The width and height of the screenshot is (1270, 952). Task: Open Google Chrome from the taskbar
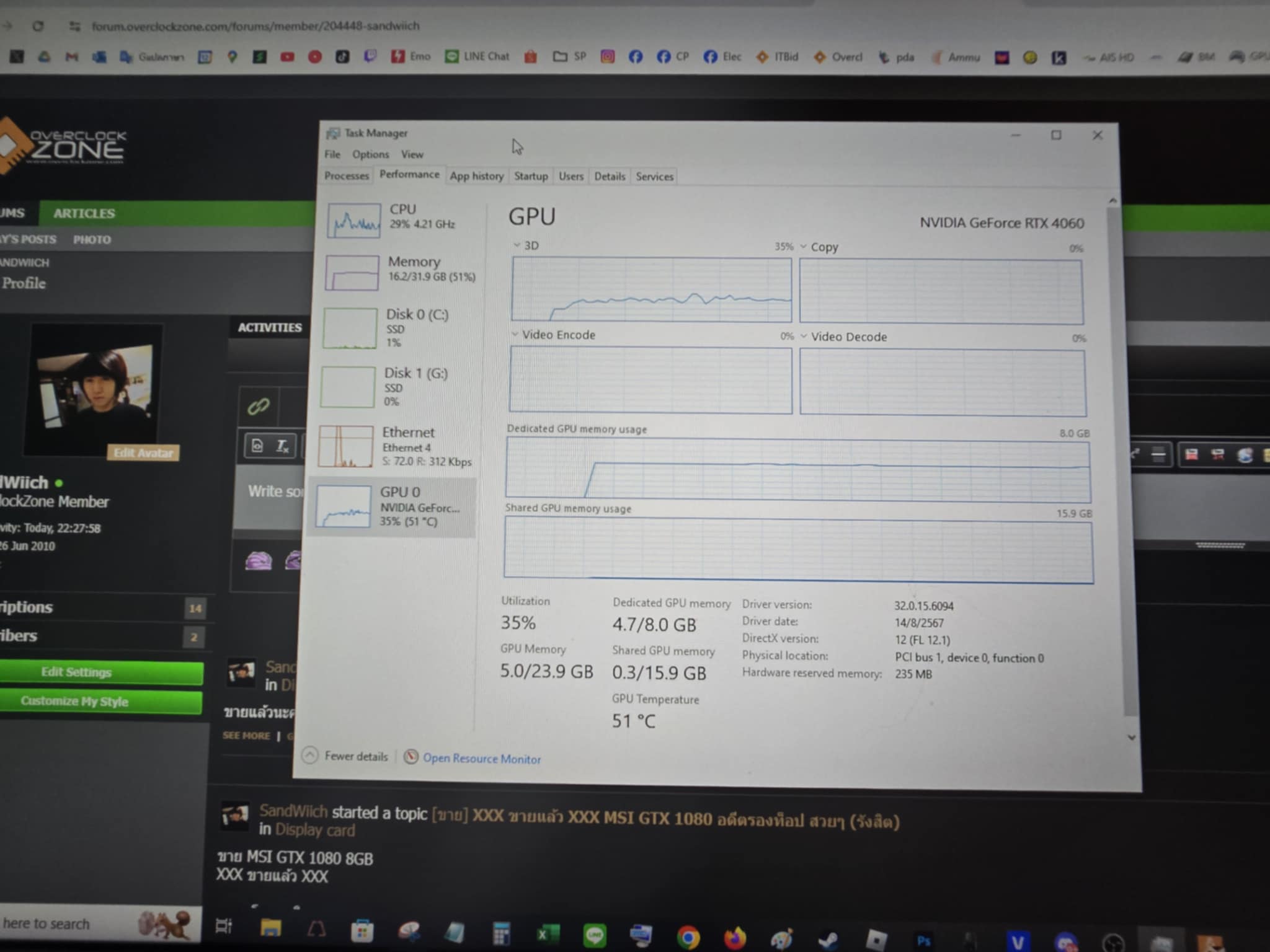coord(688,938)
